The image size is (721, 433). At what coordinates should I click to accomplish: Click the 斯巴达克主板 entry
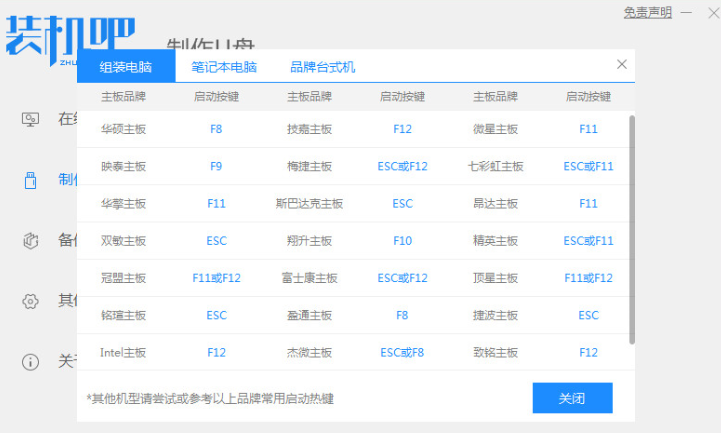[x=309, y=203]
